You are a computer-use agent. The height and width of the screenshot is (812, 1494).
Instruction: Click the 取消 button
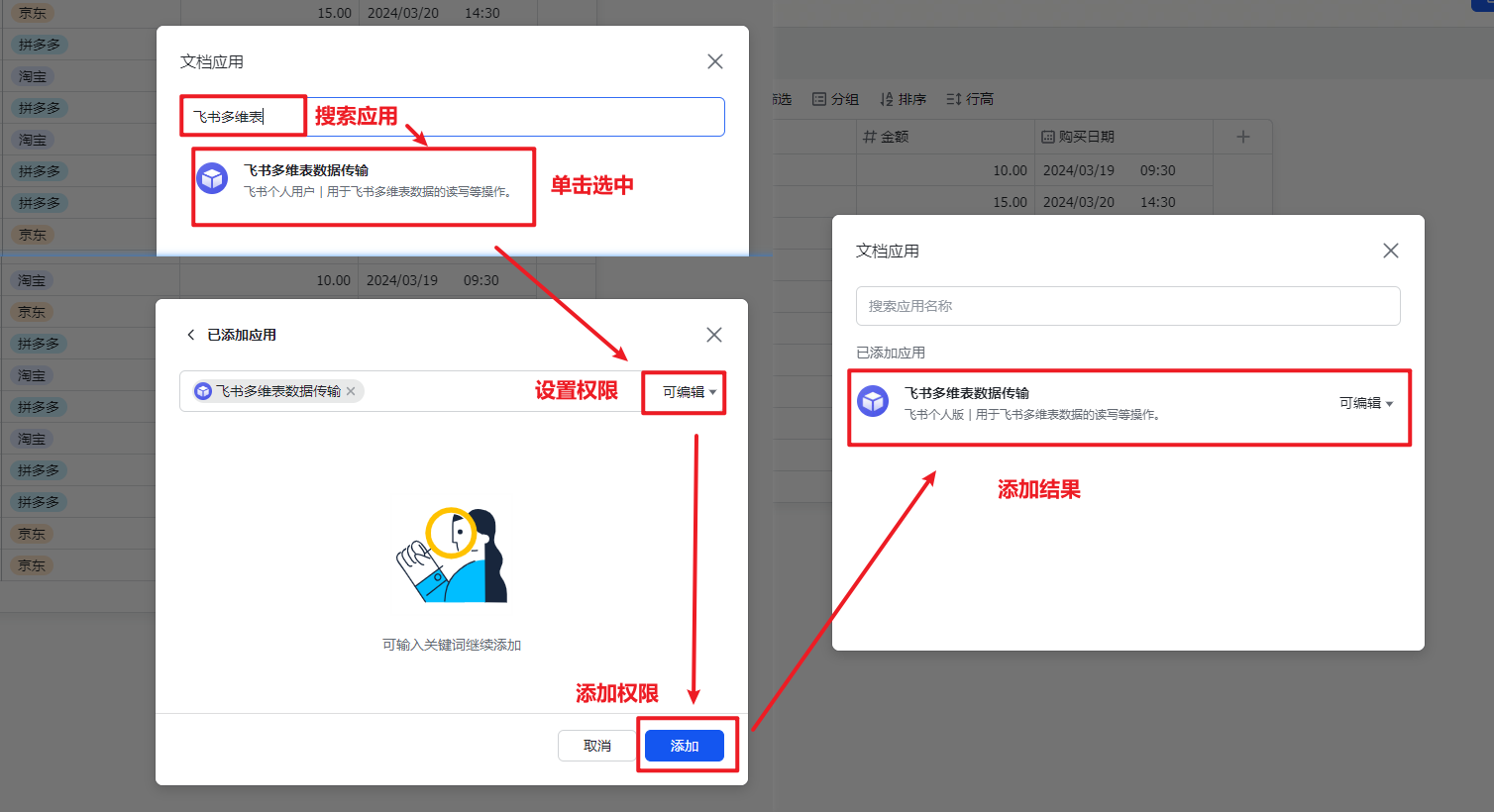(596, 746)
